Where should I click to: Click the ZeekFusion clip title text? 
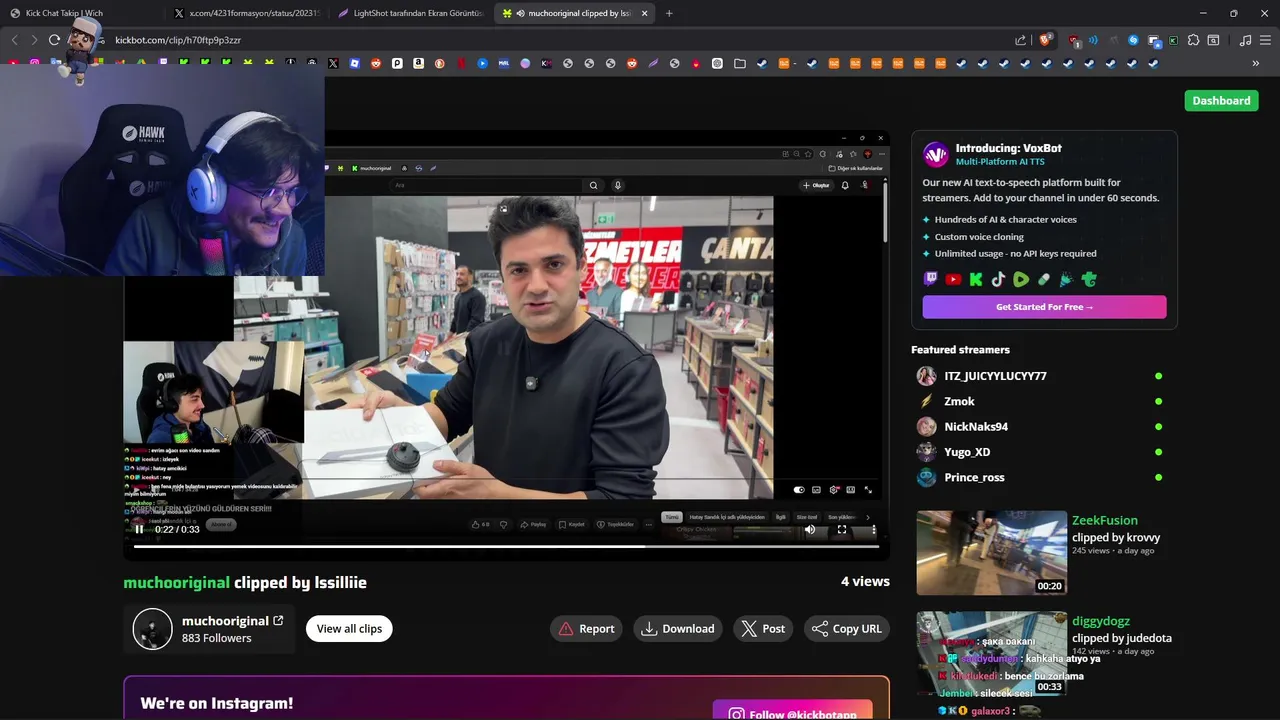coord(1105,520)
